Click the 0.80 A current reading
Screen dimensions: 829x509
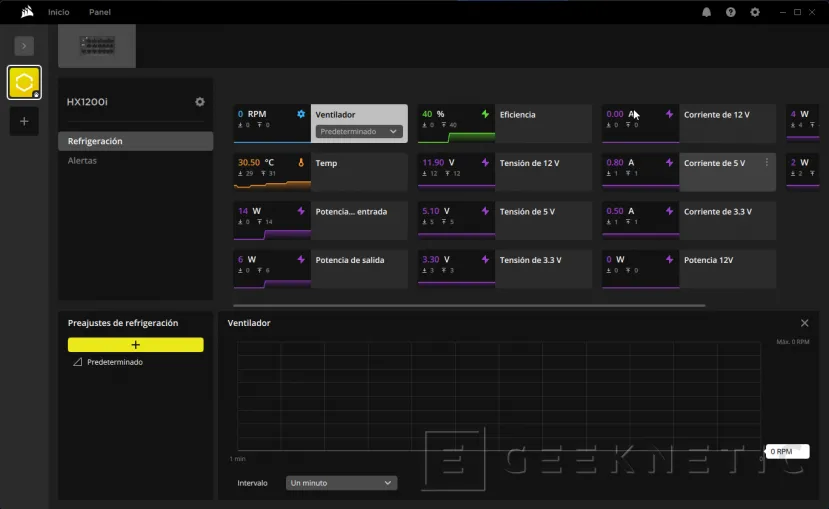620,162
